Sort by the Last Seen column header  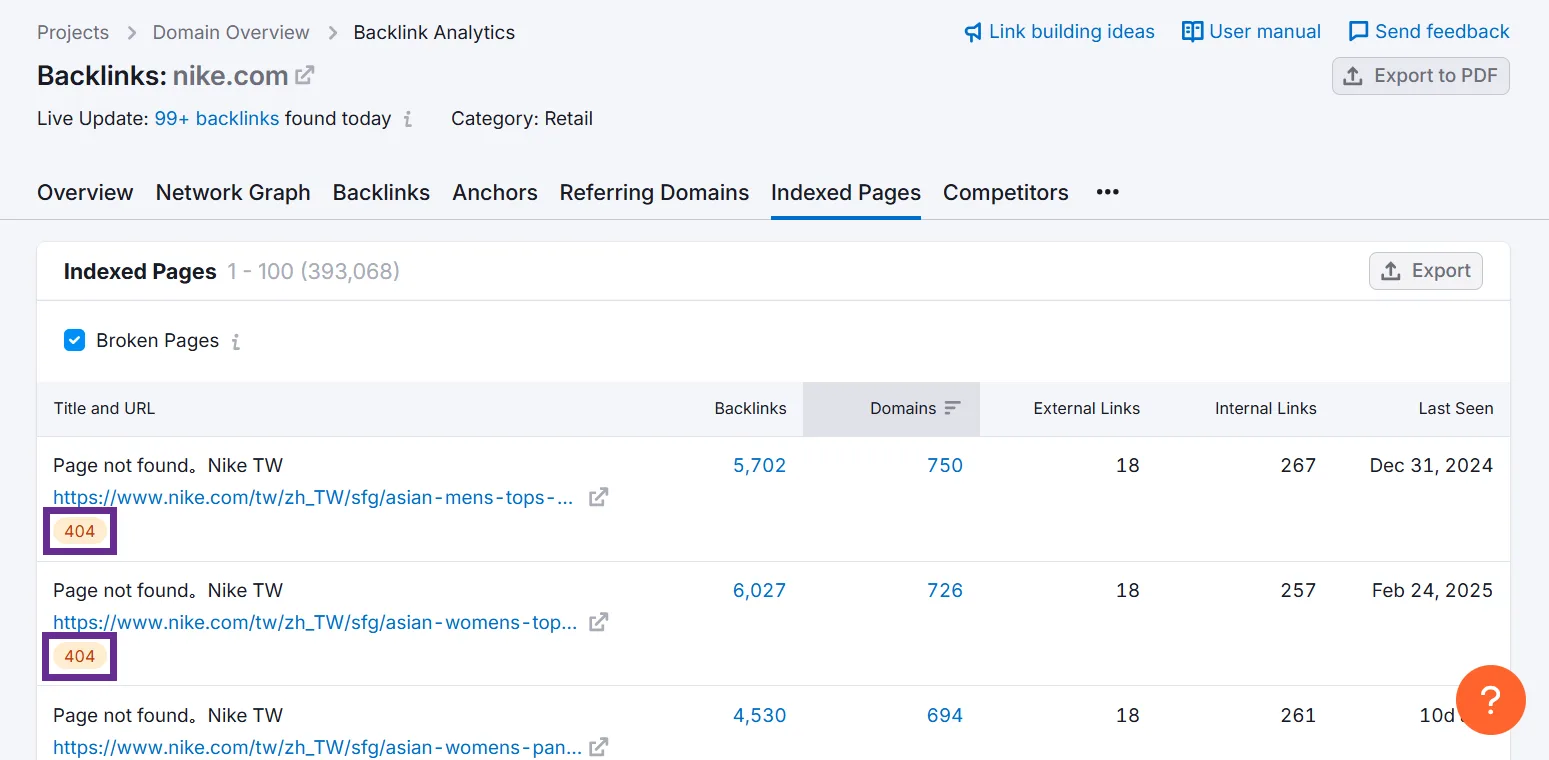1456,408
